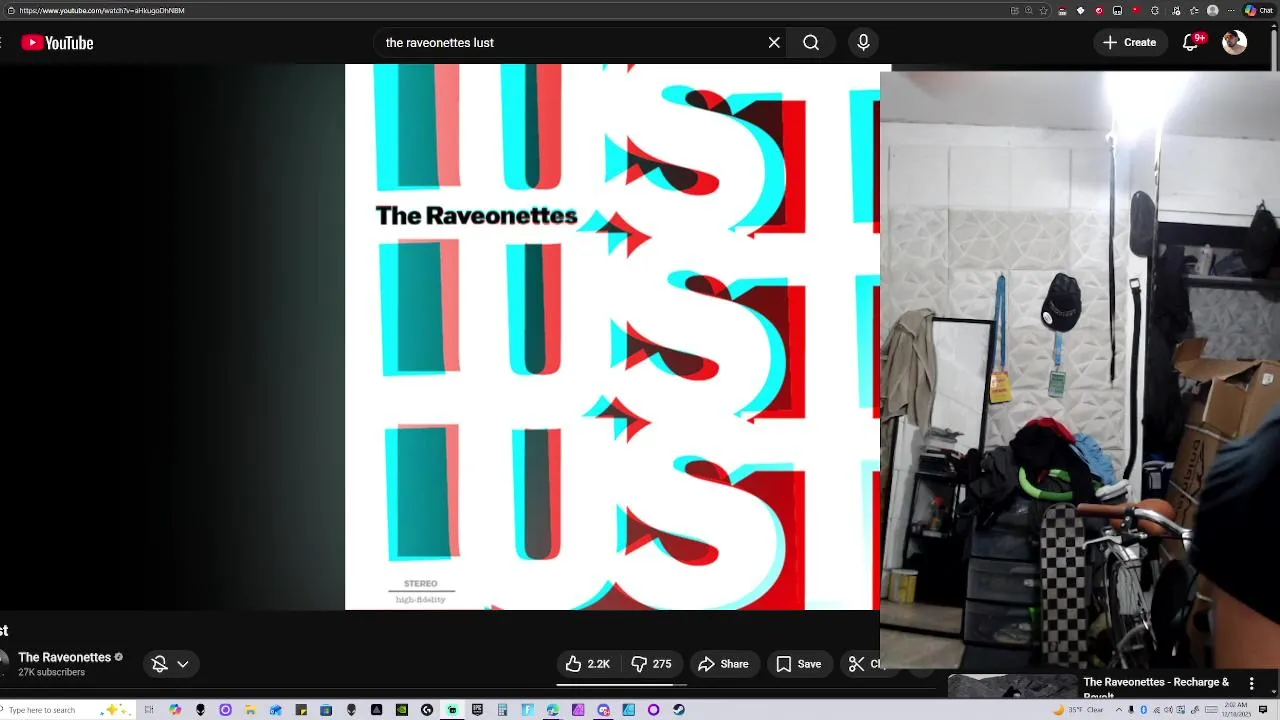Open more options for the Recharge & Revolt video
The height and width of the screenshot is (720, 1280).
pyautogui.click(x=1251, y=683)
